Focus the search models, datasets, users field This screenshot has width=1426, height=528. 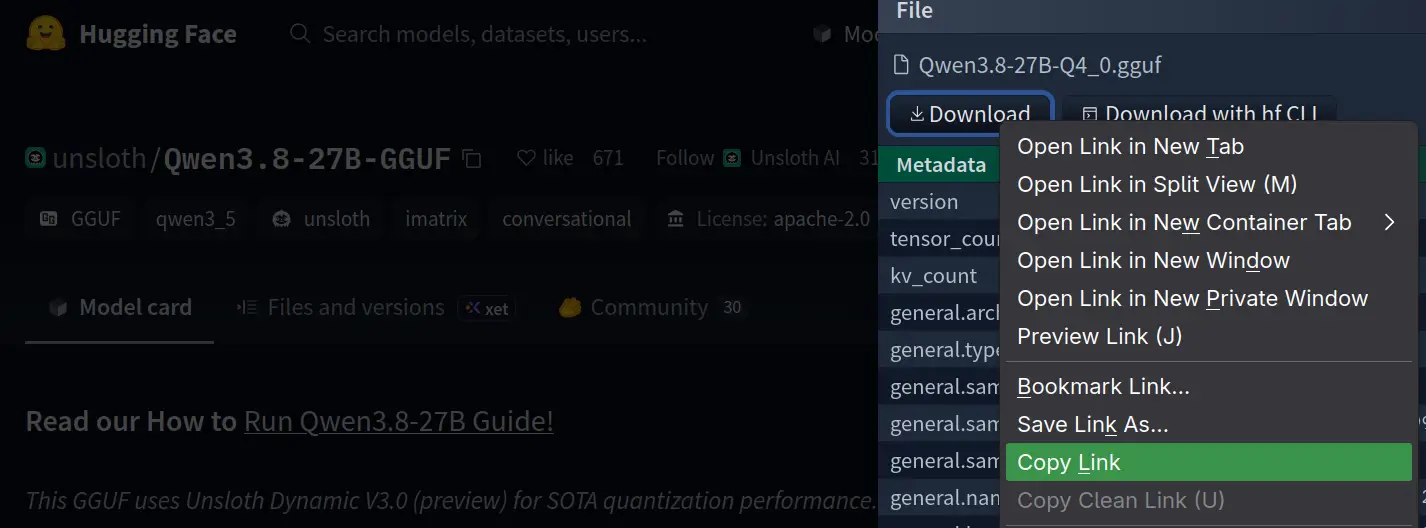pyautogui.click(x=485, y=34)
